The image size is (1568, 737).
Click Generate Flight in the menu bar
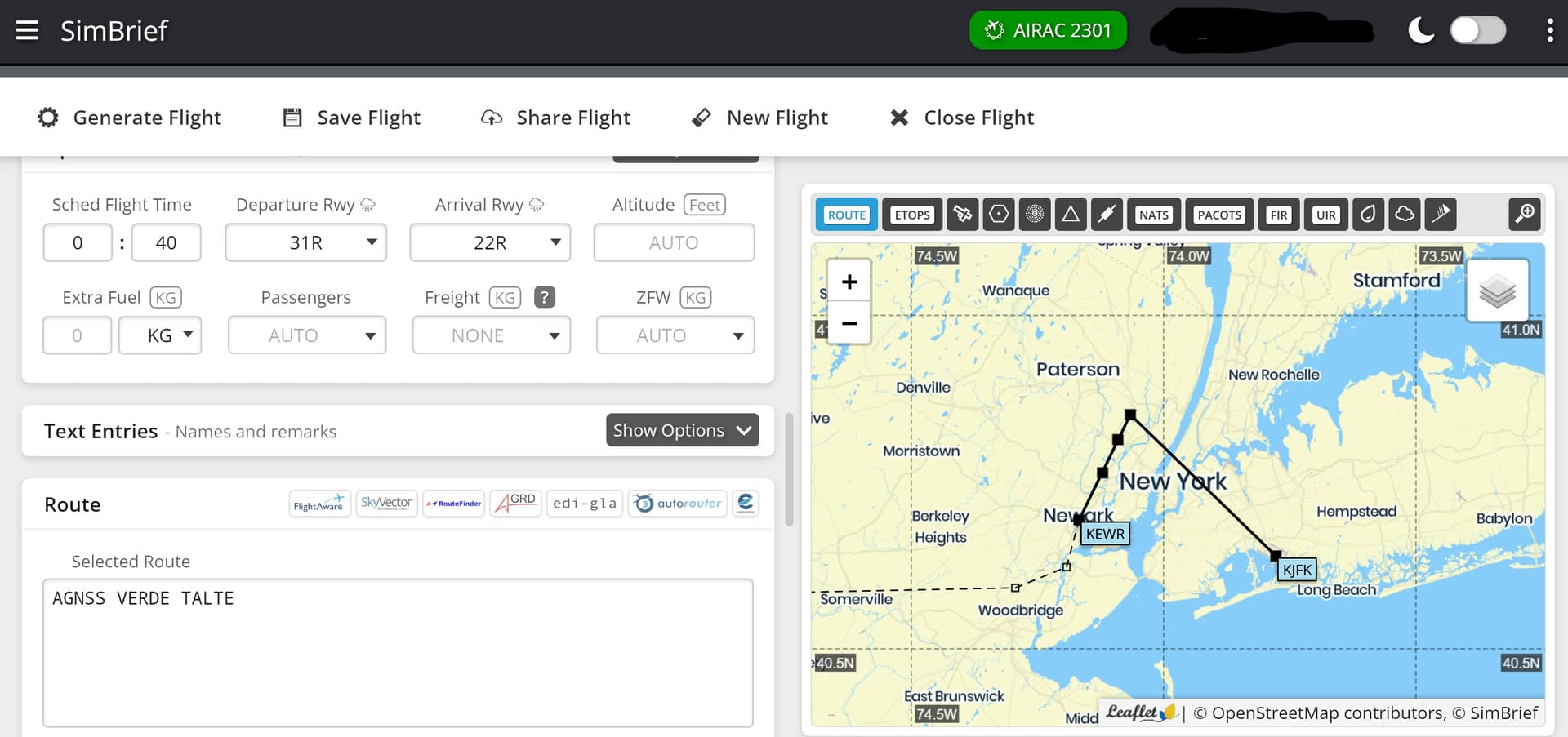pyautogui.click(x=130, y=118)
